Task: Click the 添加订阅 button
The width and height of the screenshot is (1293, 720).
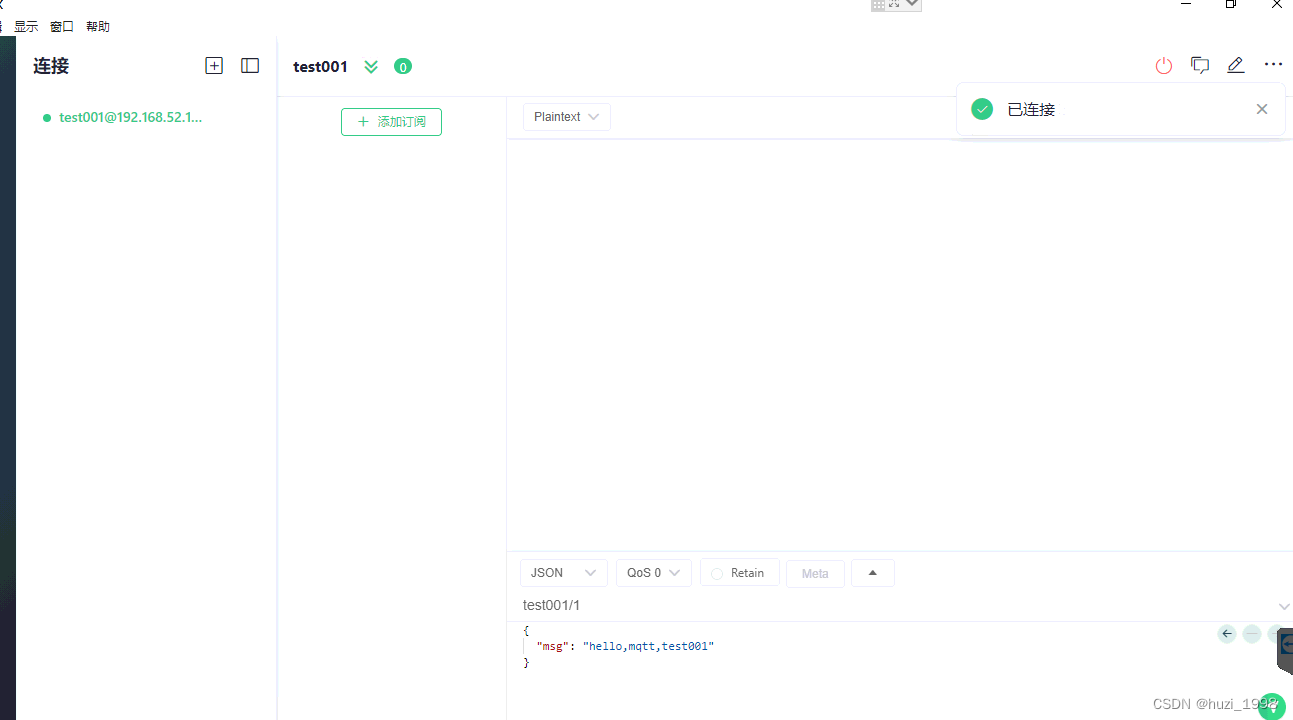Action: pos(391,122)
